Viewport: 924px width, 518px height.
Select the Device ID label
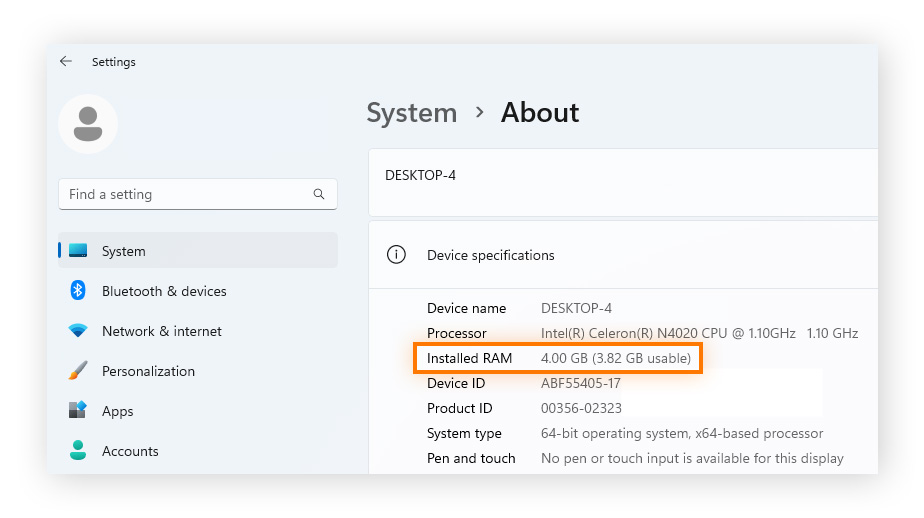(x=456, y=383)
